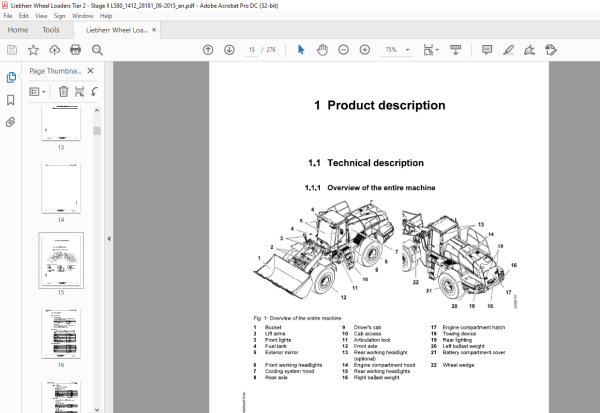Click the Save file icon

point(12,50)
